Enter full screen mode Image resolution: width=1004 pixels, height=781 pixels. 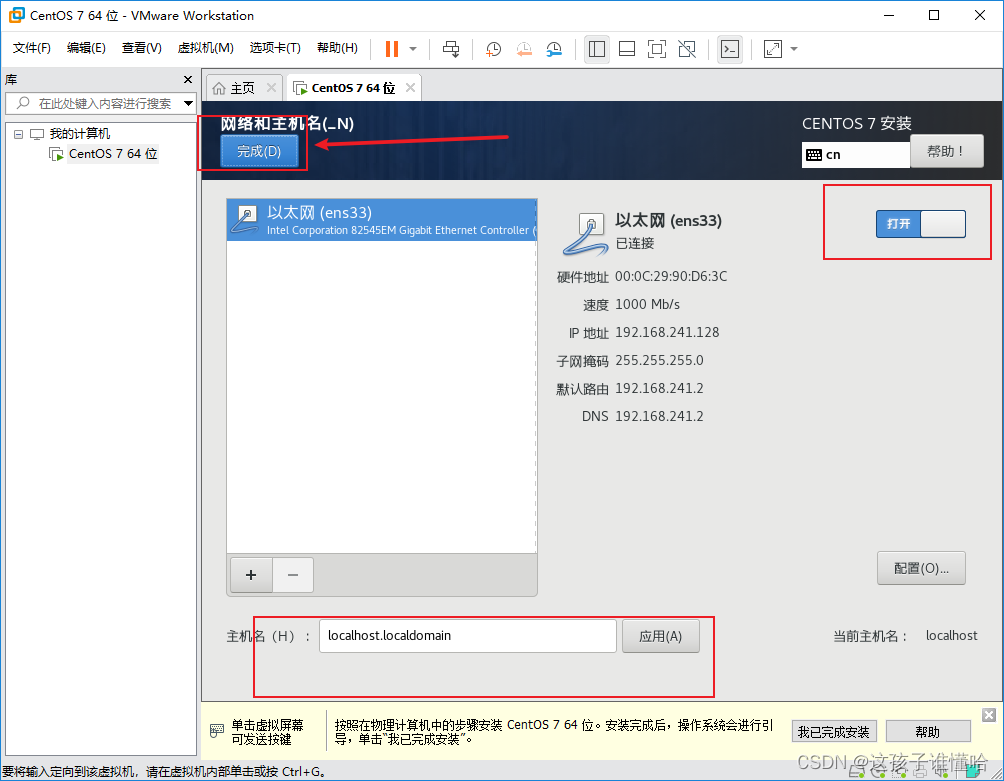[x=657, y=49]
